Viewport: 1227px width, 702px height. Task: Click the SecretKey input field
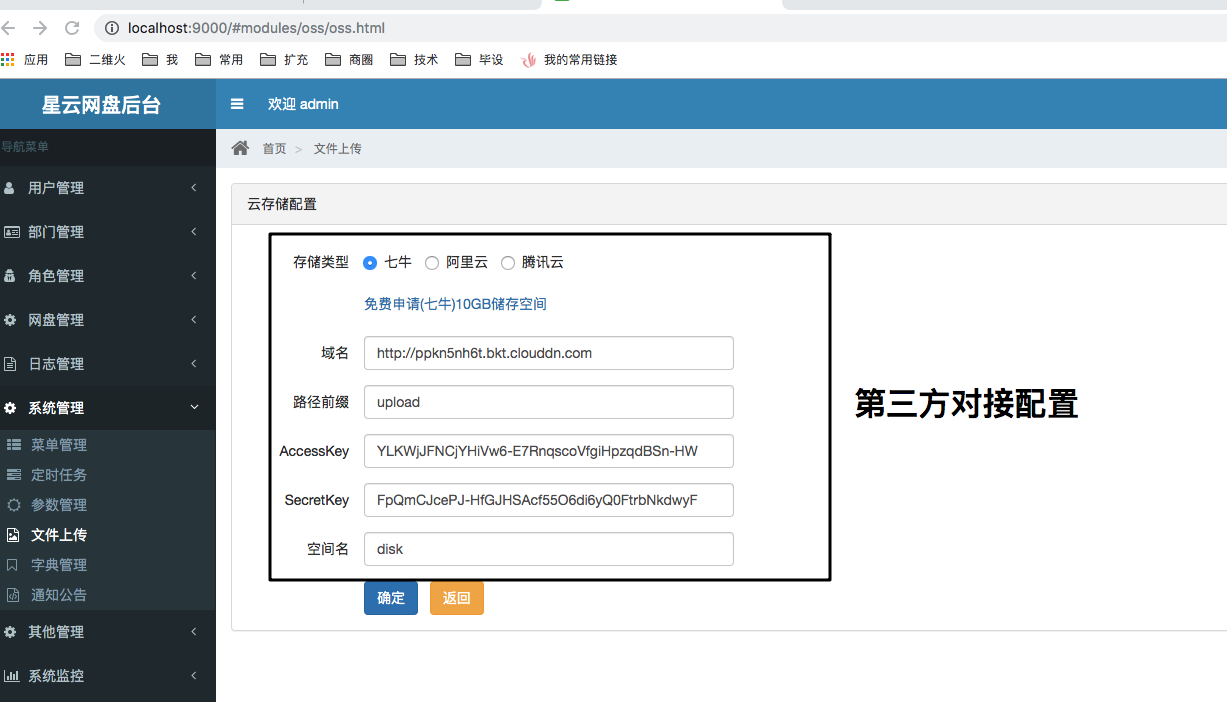[549, 500]
